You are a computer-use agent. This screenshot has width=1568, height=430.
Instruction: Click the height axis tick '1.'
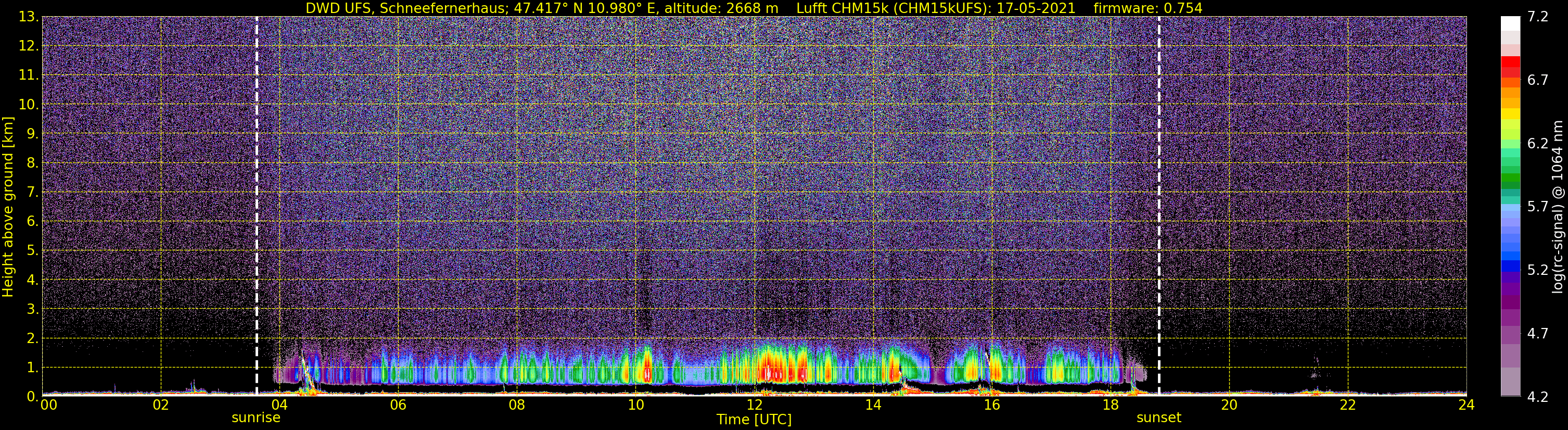pyautogui.click(x=32, y=367)
